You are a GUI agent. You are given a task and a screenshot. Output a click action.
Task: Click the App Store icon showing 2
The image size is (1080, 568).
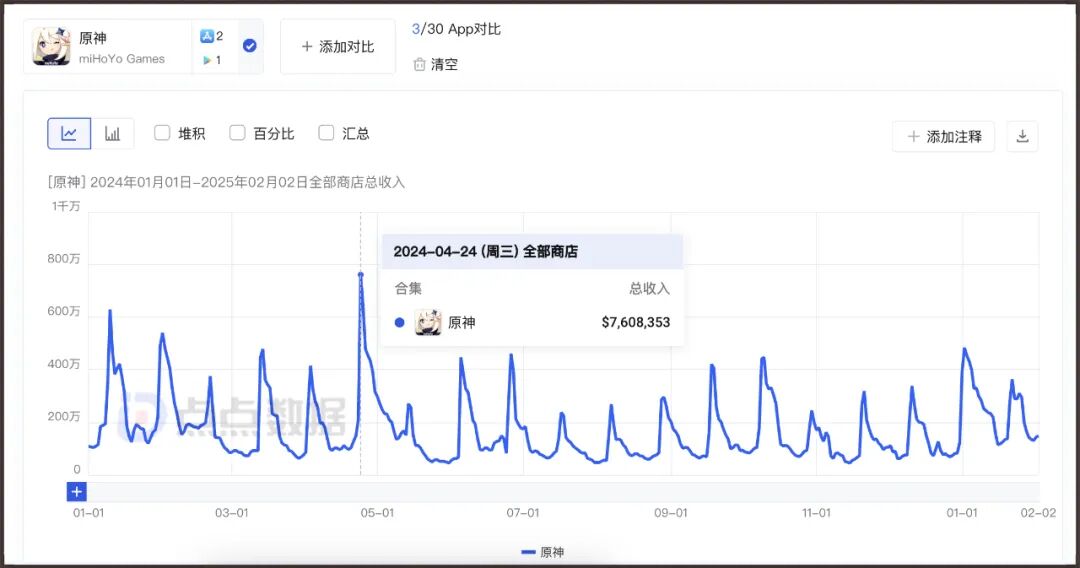207,36
